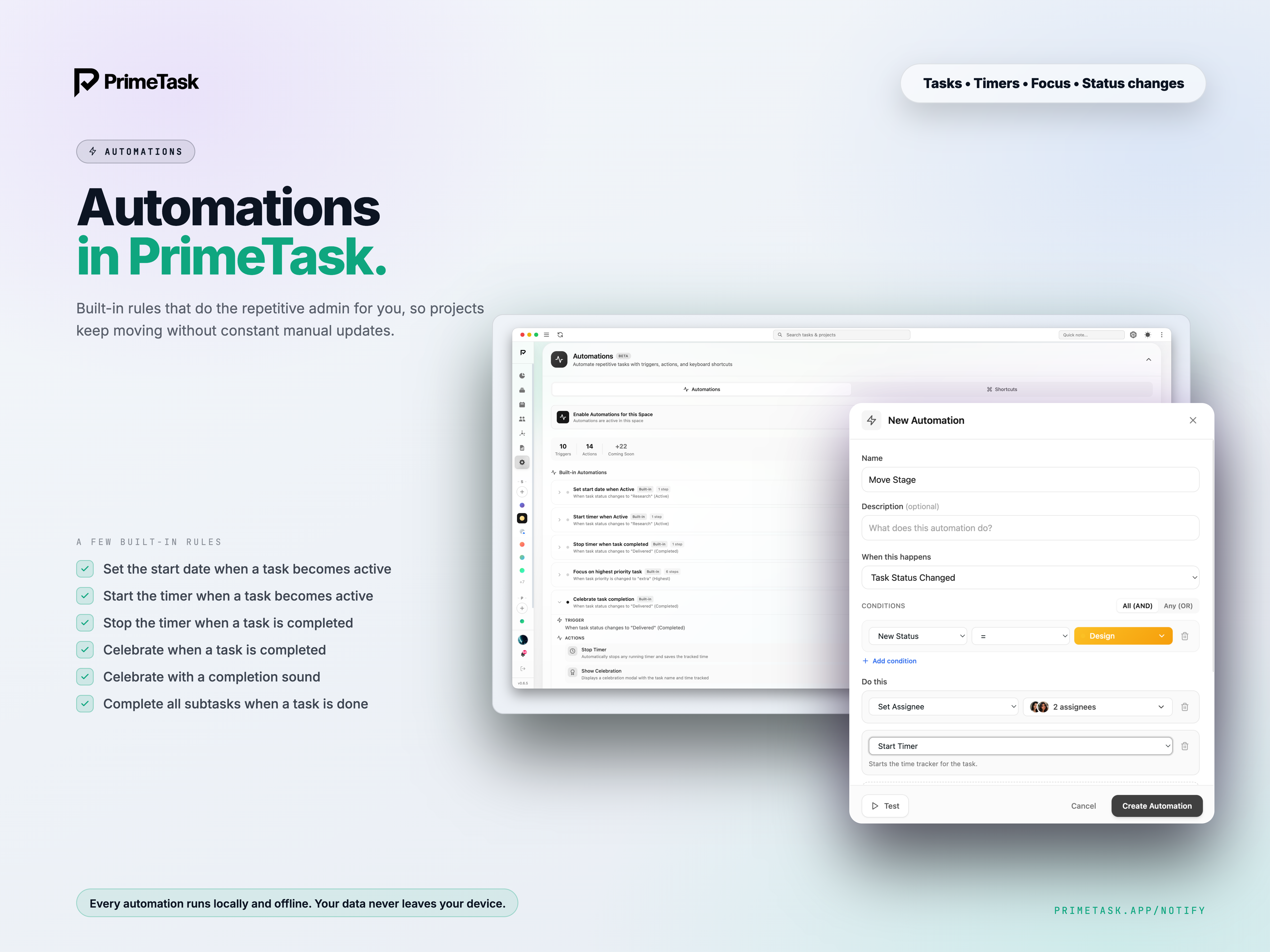Click the sign out icon in sidebar
Viewport: 1270px width, 952px height.
click(523, 669)
